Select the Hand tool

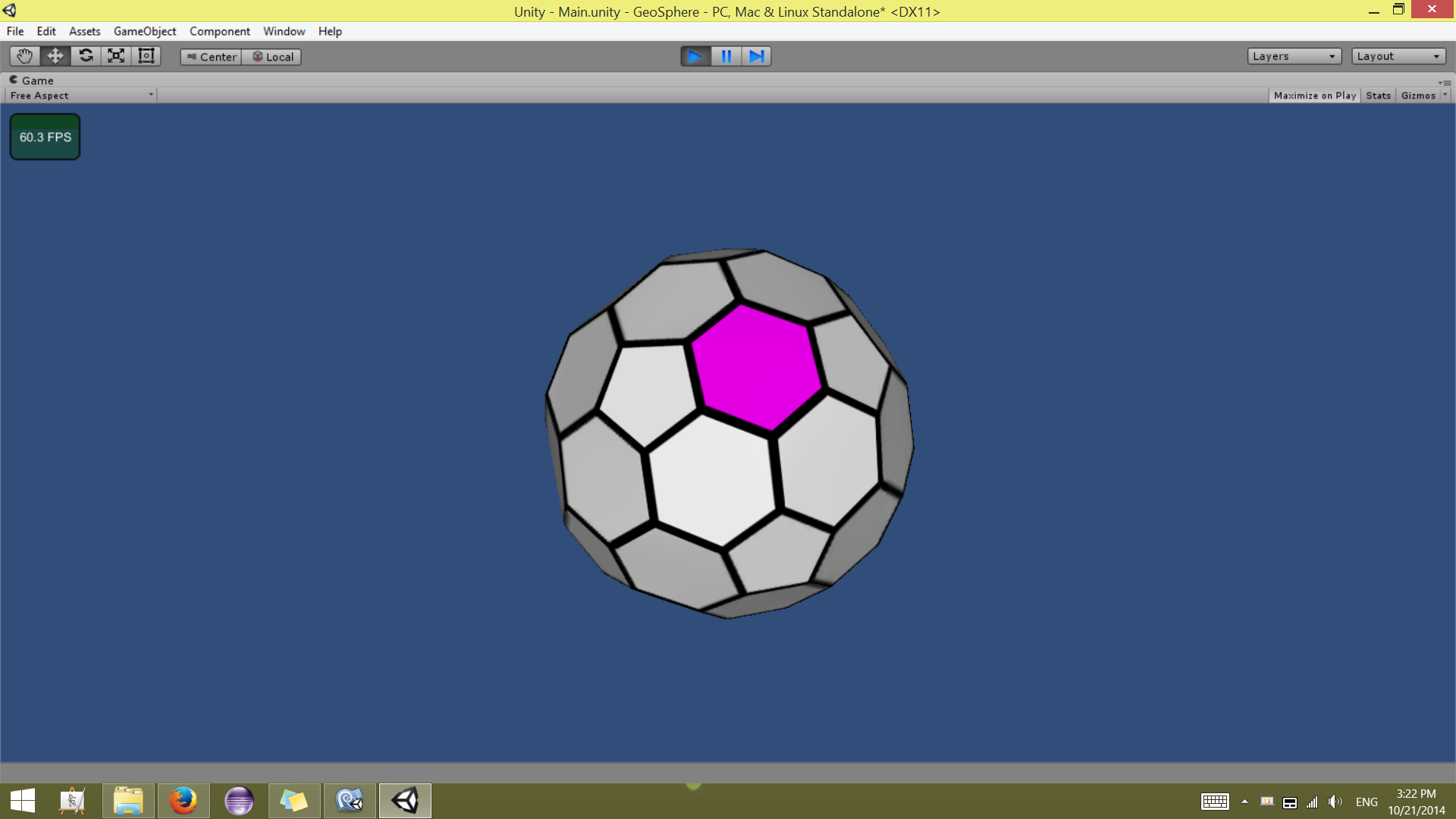pos(24,56)
